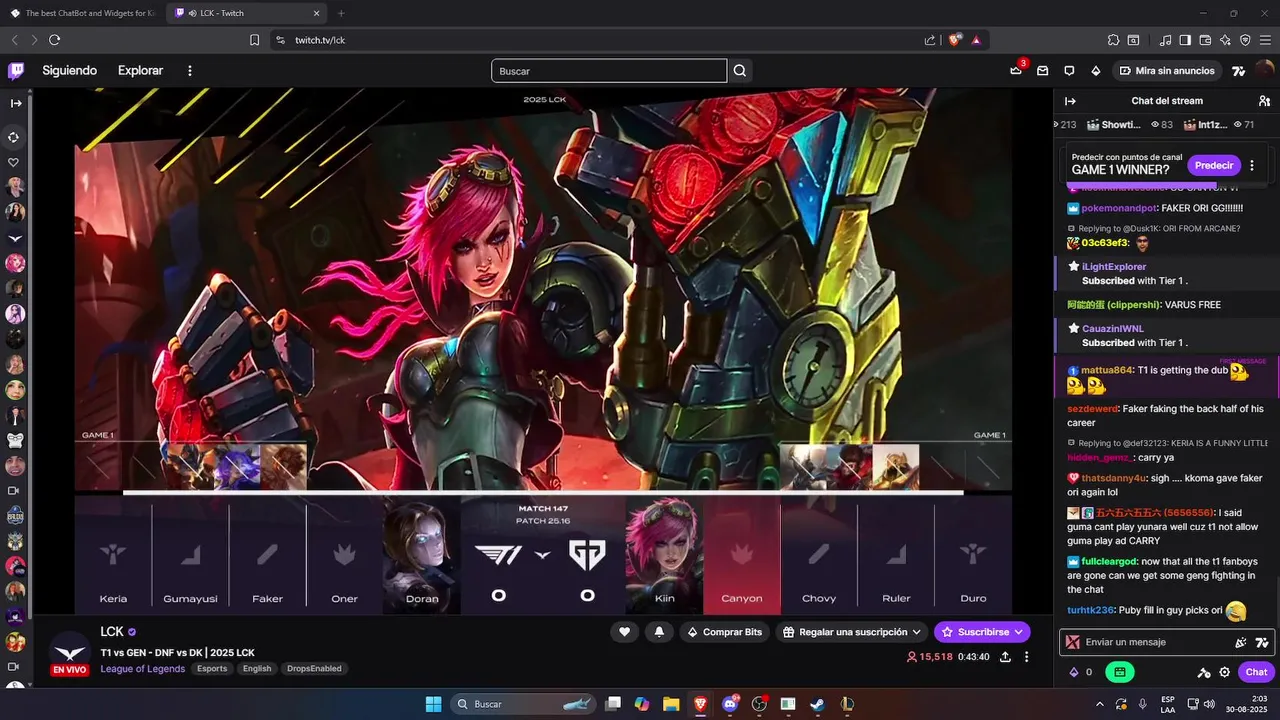Open browser extensions puzzle icon
The height and width of the screenshot is (720, 1280).
1113,40
